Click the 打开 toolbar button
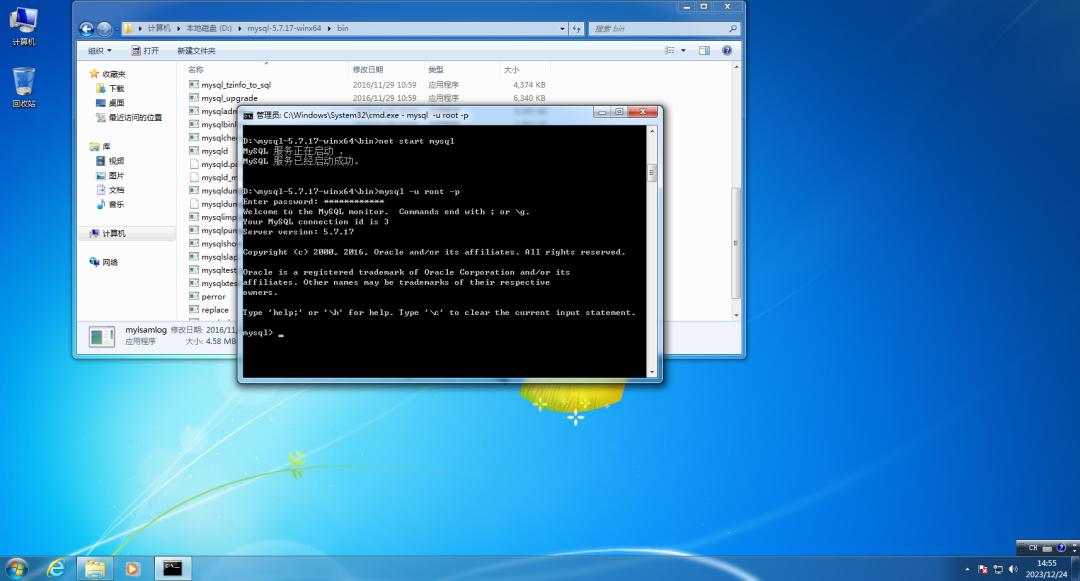 tap(145, 51)
